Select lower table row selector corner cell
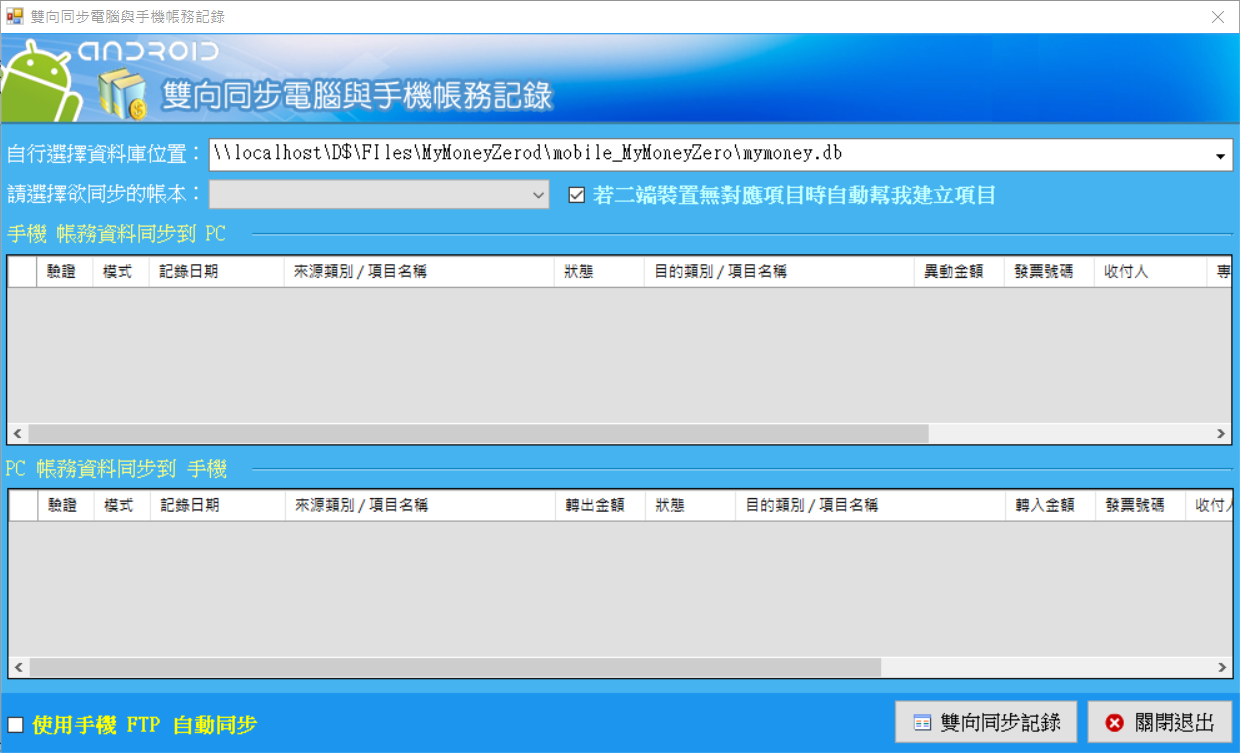1240x753 pixels. click(23, 506)
